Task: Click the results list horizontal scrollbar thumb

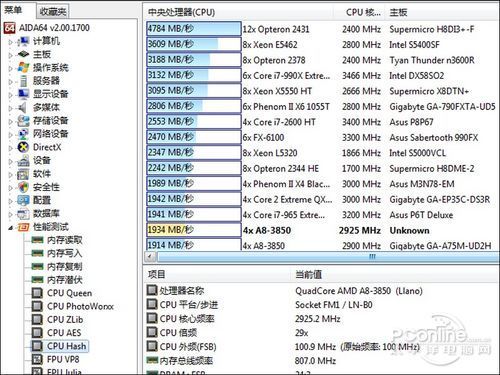Action: click(x=328, y=257)
